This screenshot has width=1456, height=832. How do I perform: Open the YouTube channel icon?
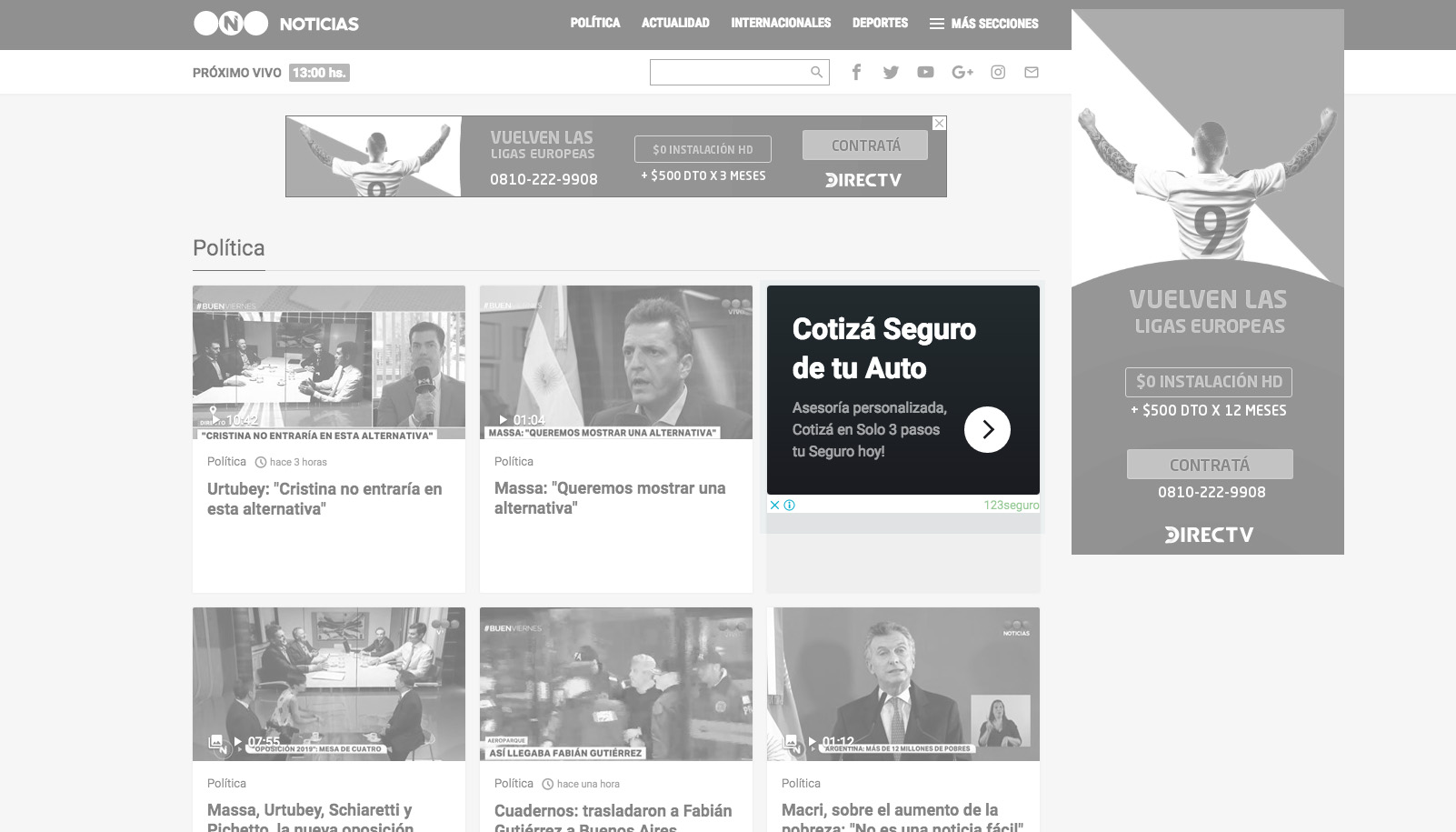tap(925, 73)
